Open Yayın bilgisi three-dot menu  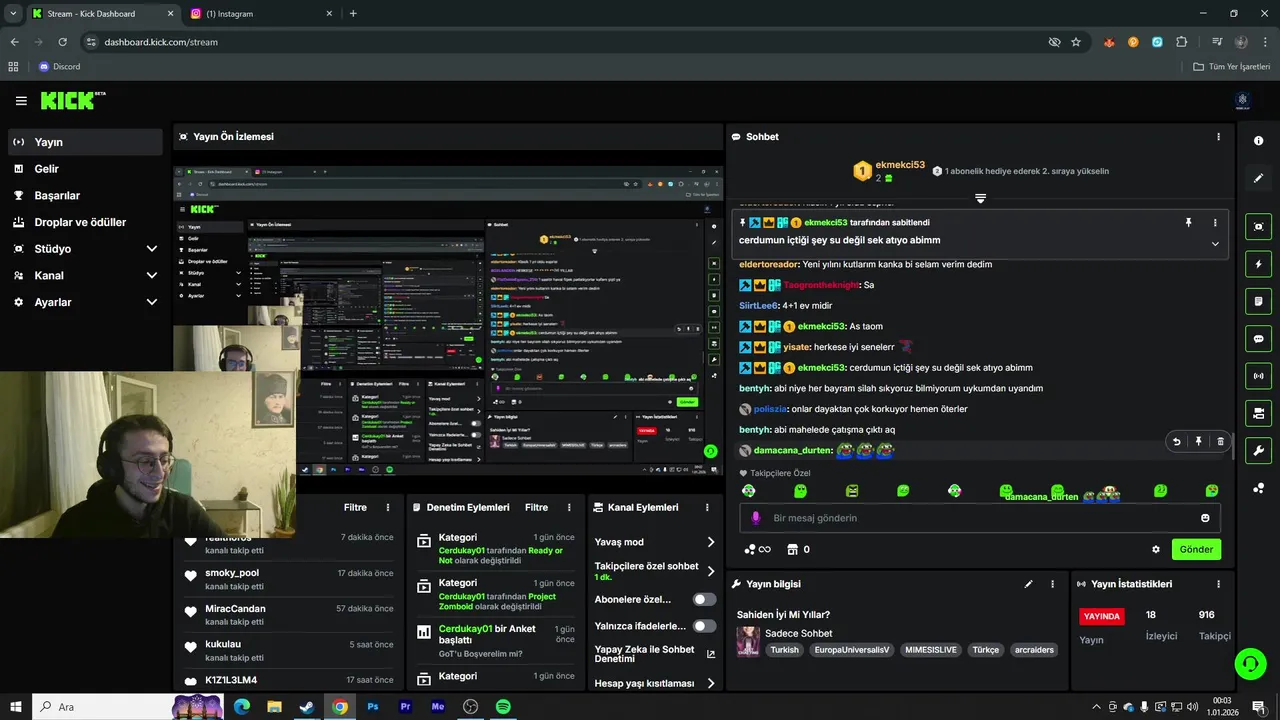(1052, 584)
